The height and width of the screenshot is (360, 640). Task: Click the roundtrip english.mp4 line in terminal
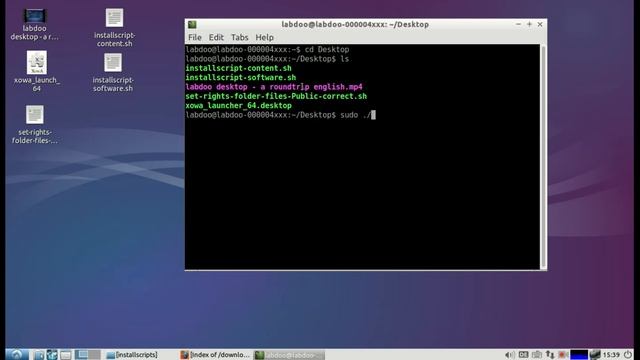(274, 87)
